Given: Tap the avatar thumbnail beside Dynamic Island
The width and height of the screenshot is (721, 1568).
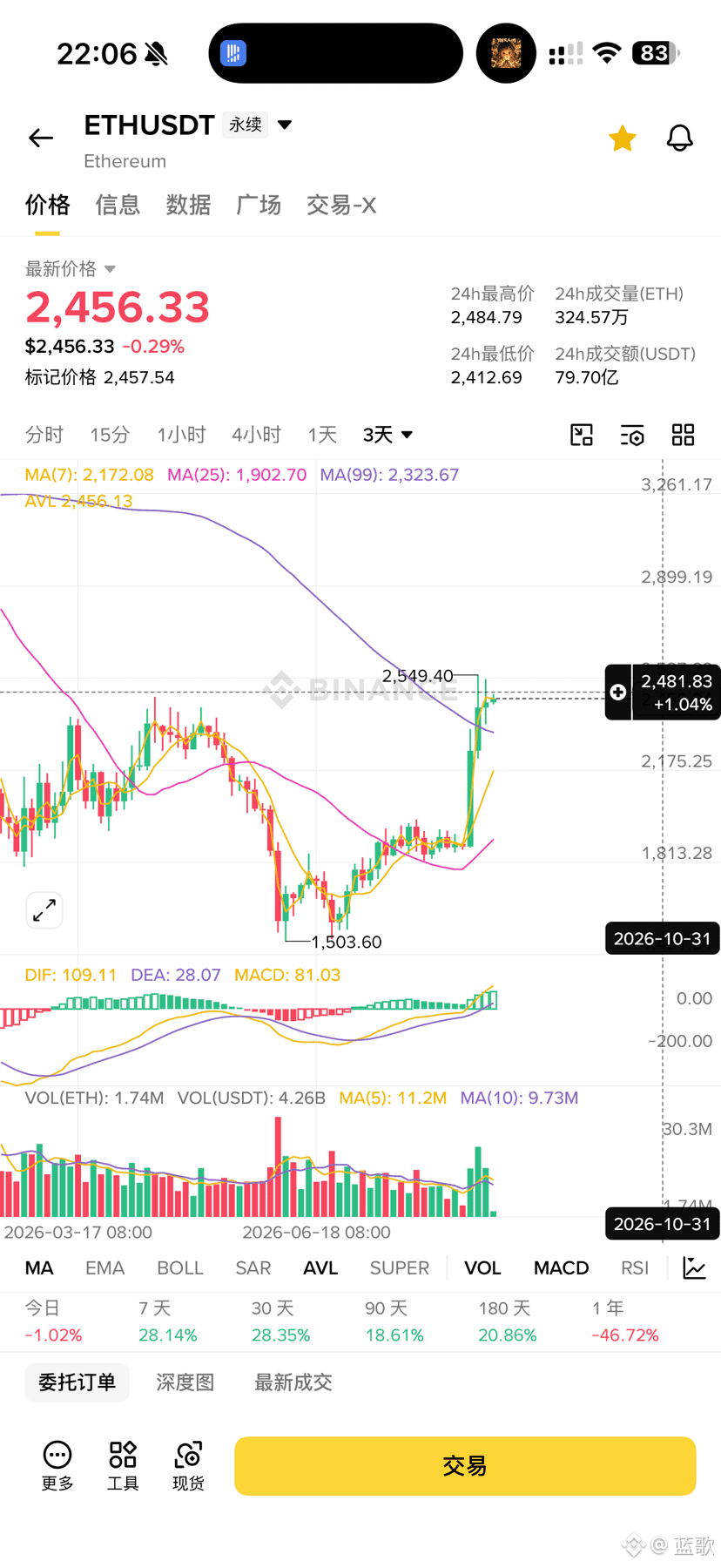Looking at the screenshot, I should [506, 53].
